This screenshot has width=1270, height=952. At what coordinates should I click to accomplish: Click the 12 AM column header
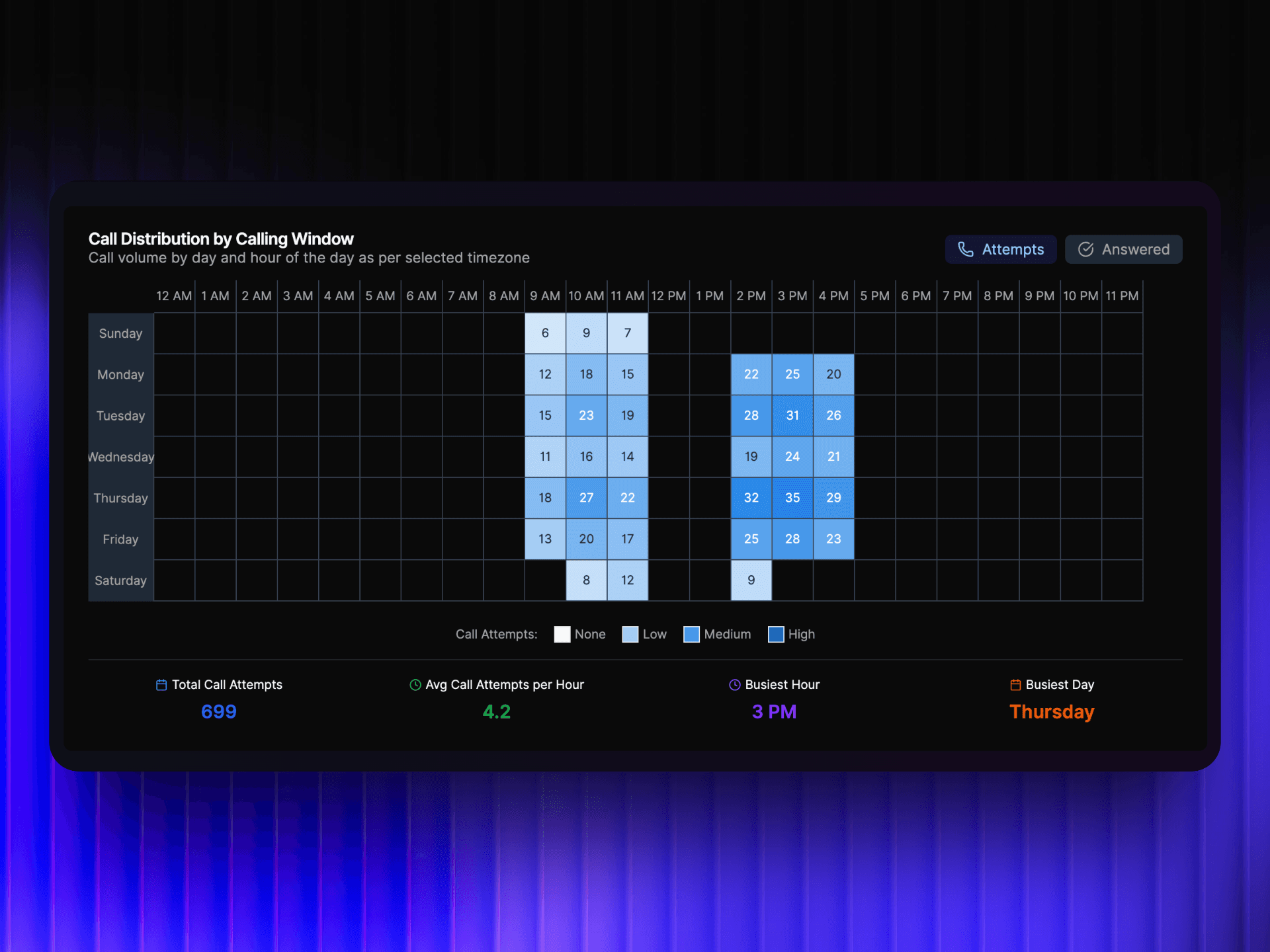point(174,296)
